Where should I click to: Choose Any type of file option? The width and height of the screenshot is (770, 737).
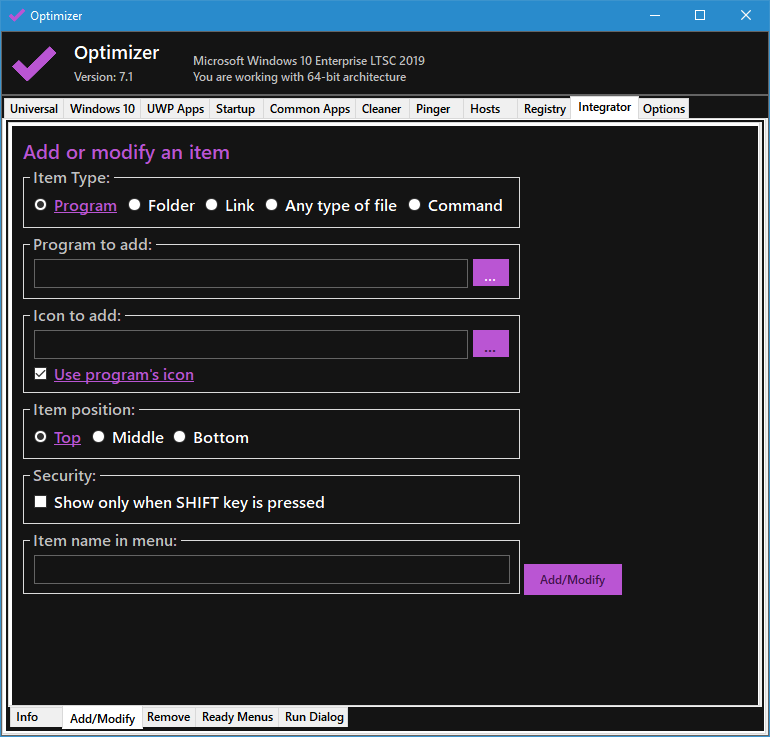pos(272,205)
